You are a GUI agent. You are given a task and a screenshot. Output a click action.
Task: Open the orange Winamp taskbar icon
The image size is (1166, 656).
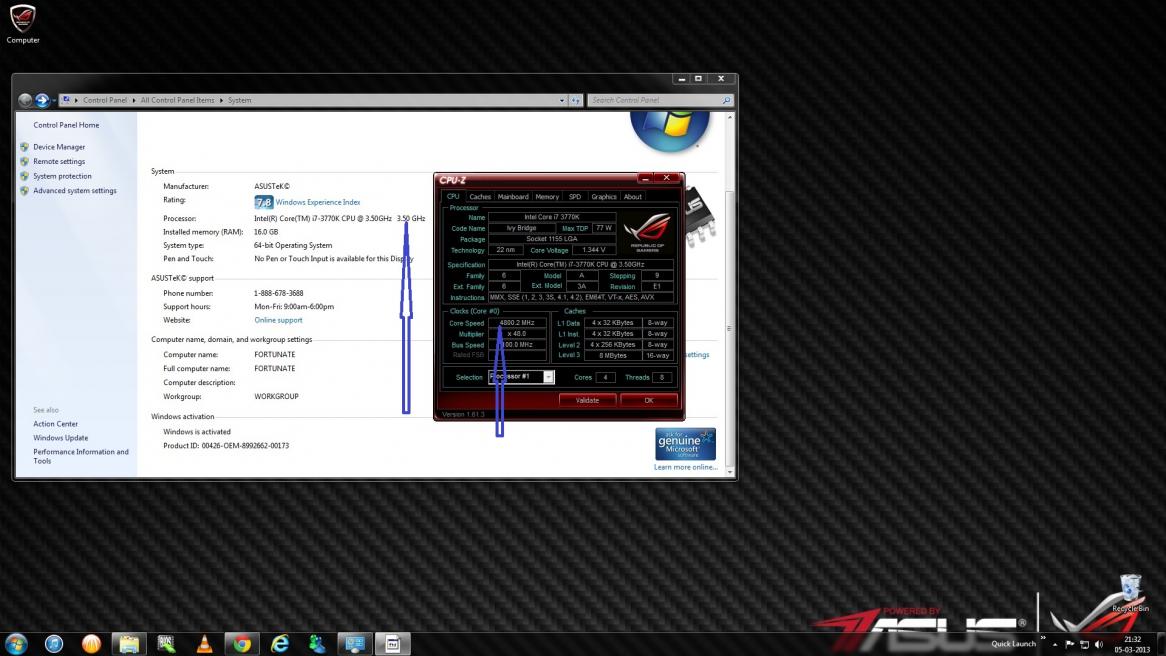[91, 643]
